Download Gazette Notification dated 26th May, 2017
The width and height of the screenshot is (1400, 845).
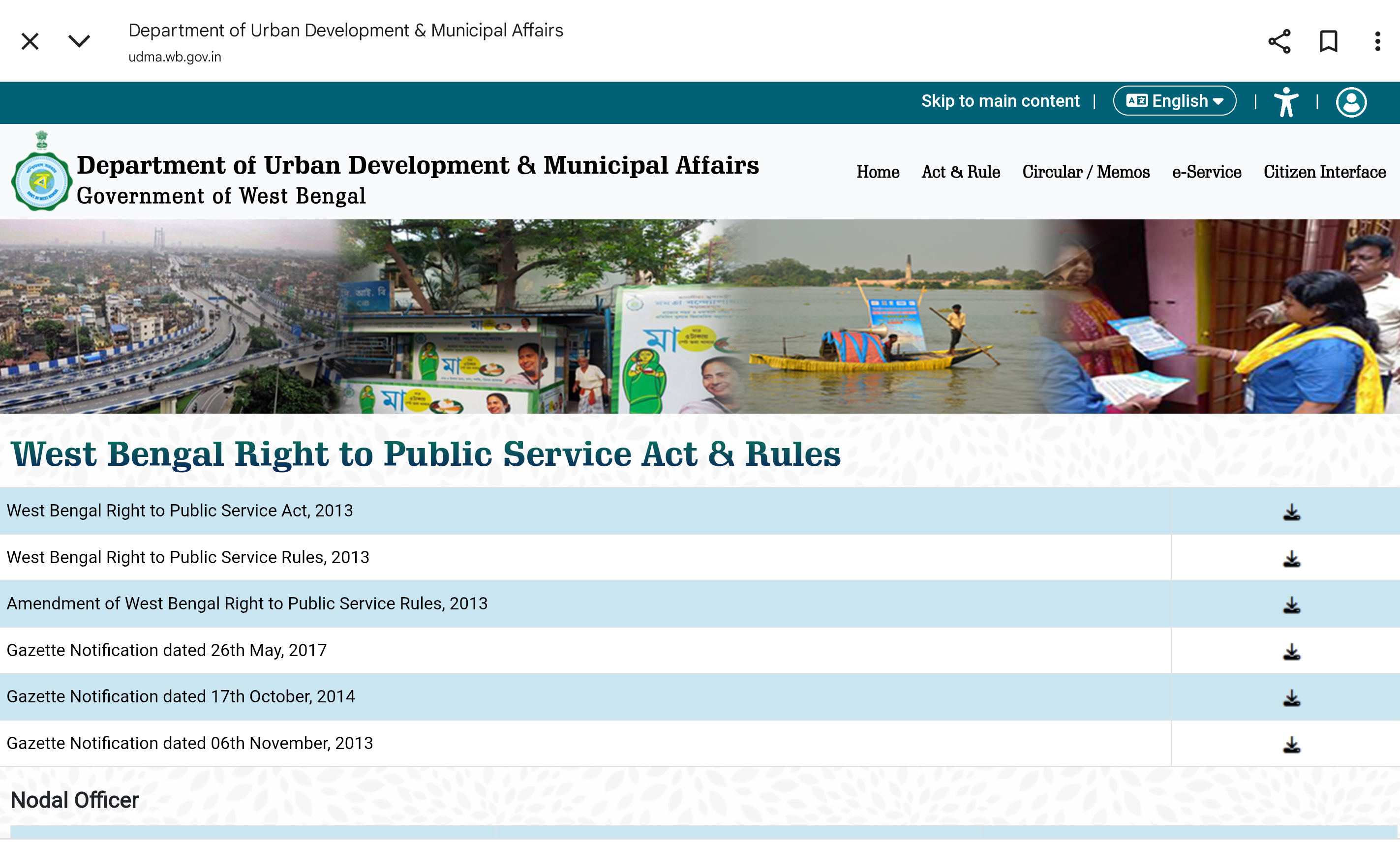1291,651
